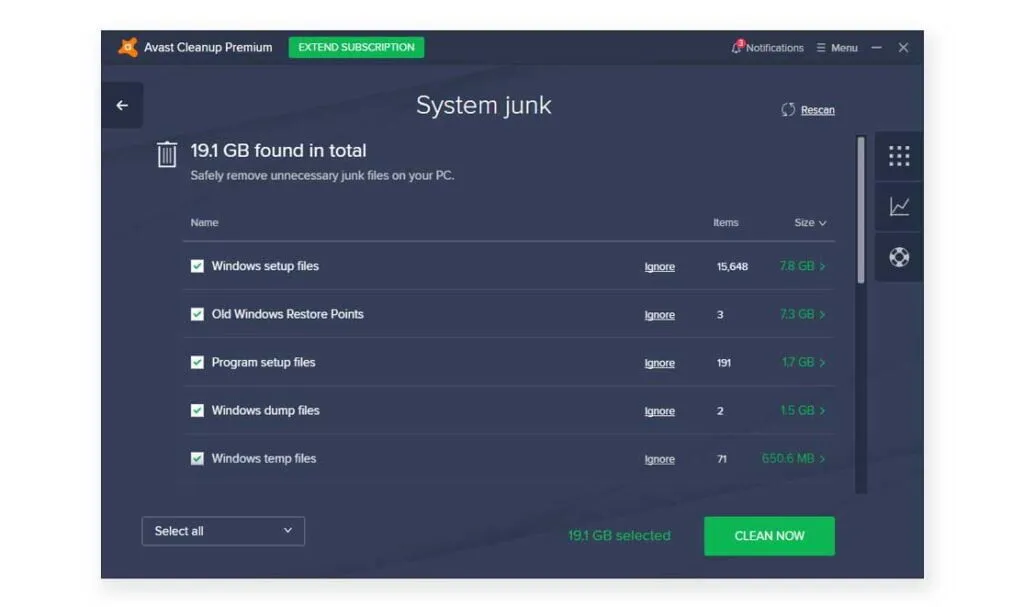The height and width of the screenshot is (607, 1024).
Task: Ignore Old Windows Restore Points
Action: [660, 315]
